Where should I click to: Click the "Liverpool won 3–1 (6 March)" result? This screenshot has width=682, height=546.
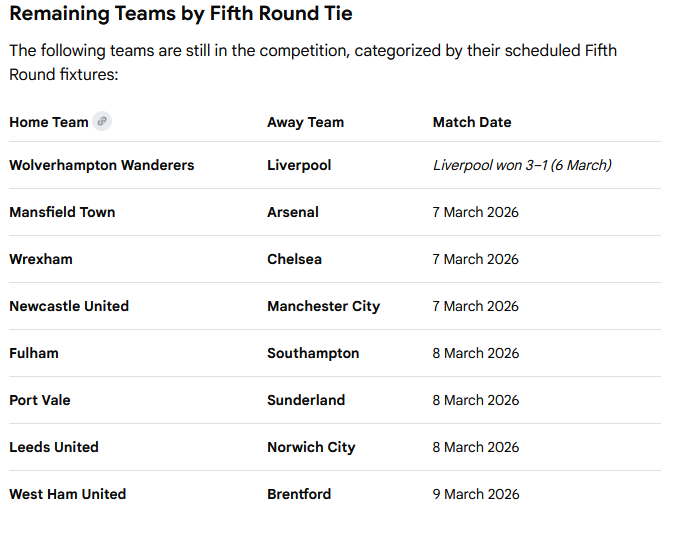pyautogui.click(x=521, y=165)
